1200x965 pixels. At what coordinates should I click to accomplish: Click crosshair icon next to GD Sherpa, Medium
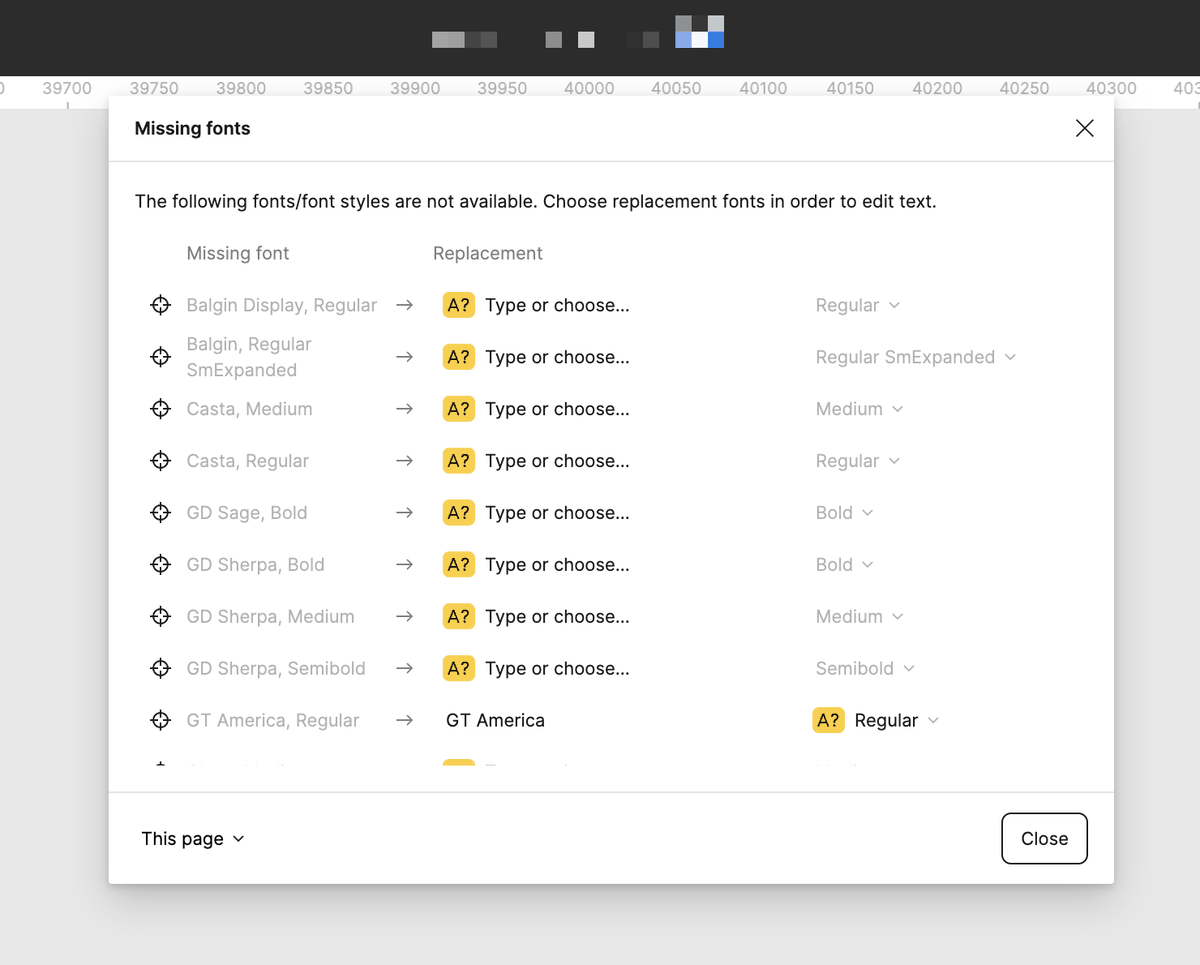pyautogui.click(x=160, y=617)
